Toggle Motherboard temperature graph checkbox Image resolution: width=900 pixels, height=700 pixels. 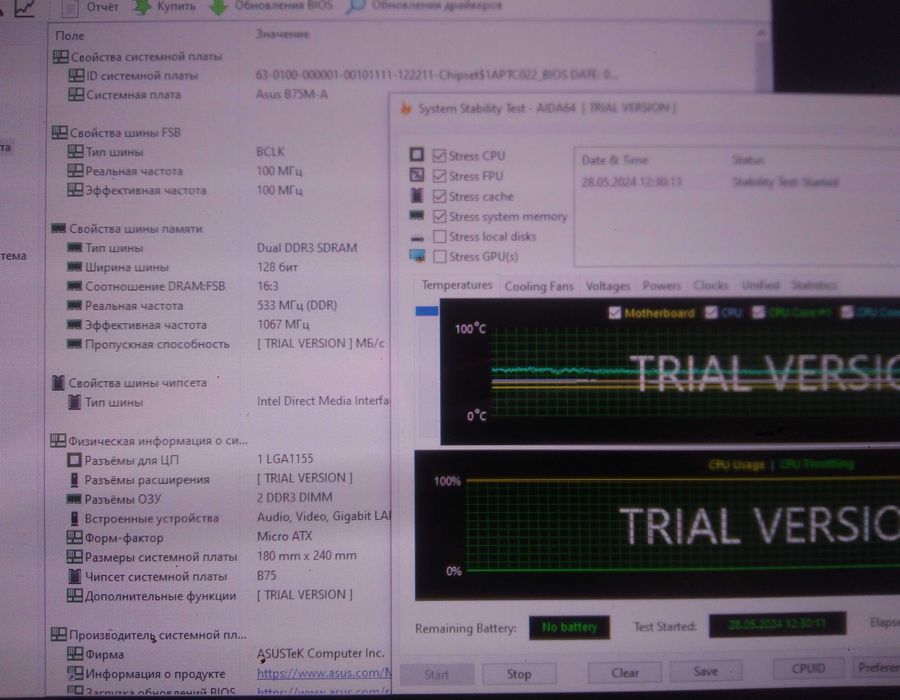tap(615, 313)
